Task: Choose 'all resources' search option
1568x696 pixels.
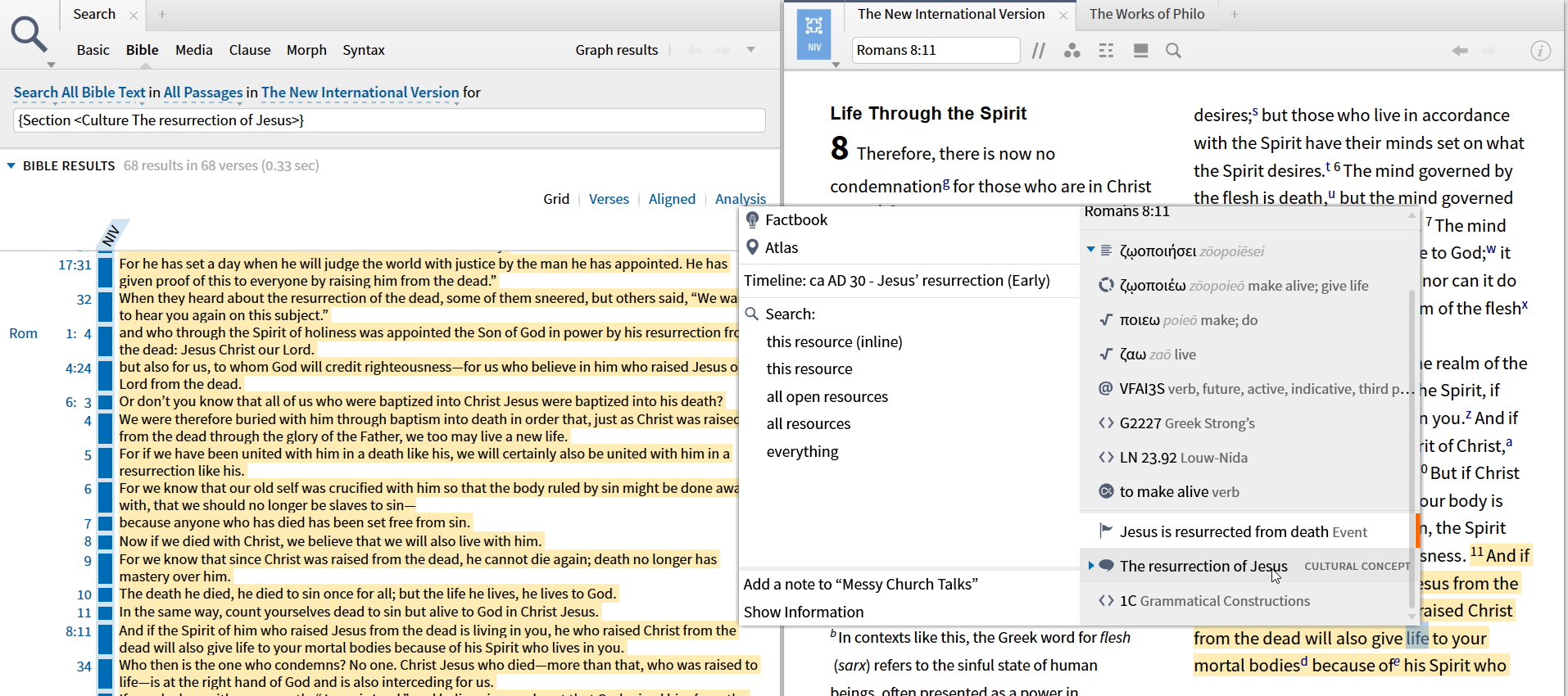Action: 809,423
